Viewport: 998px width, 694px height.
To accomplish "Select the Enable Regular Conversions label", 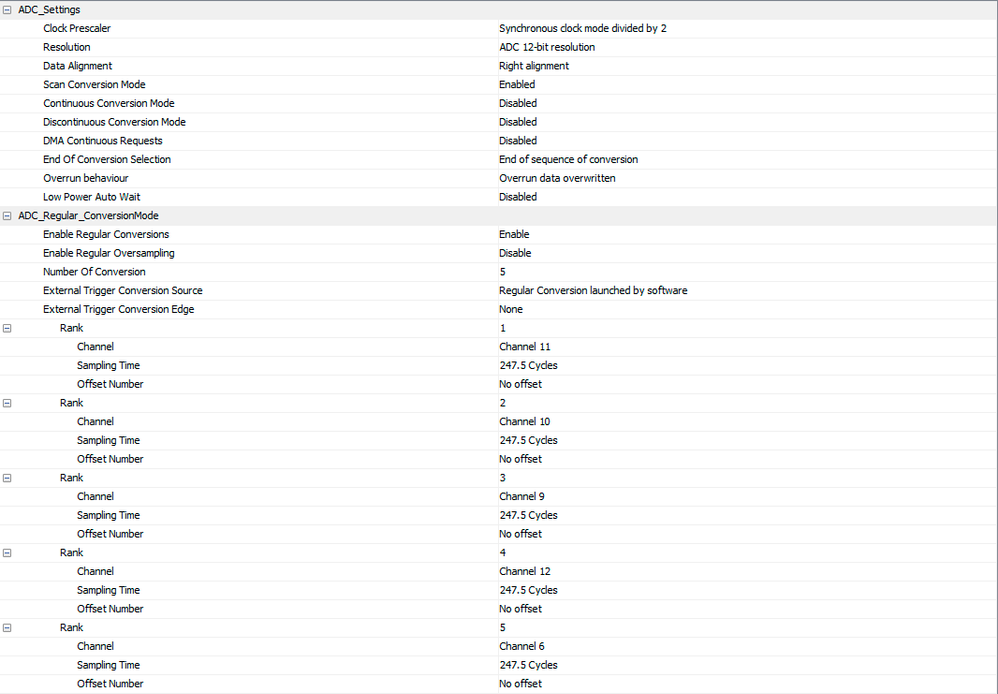I will (106, 234).
